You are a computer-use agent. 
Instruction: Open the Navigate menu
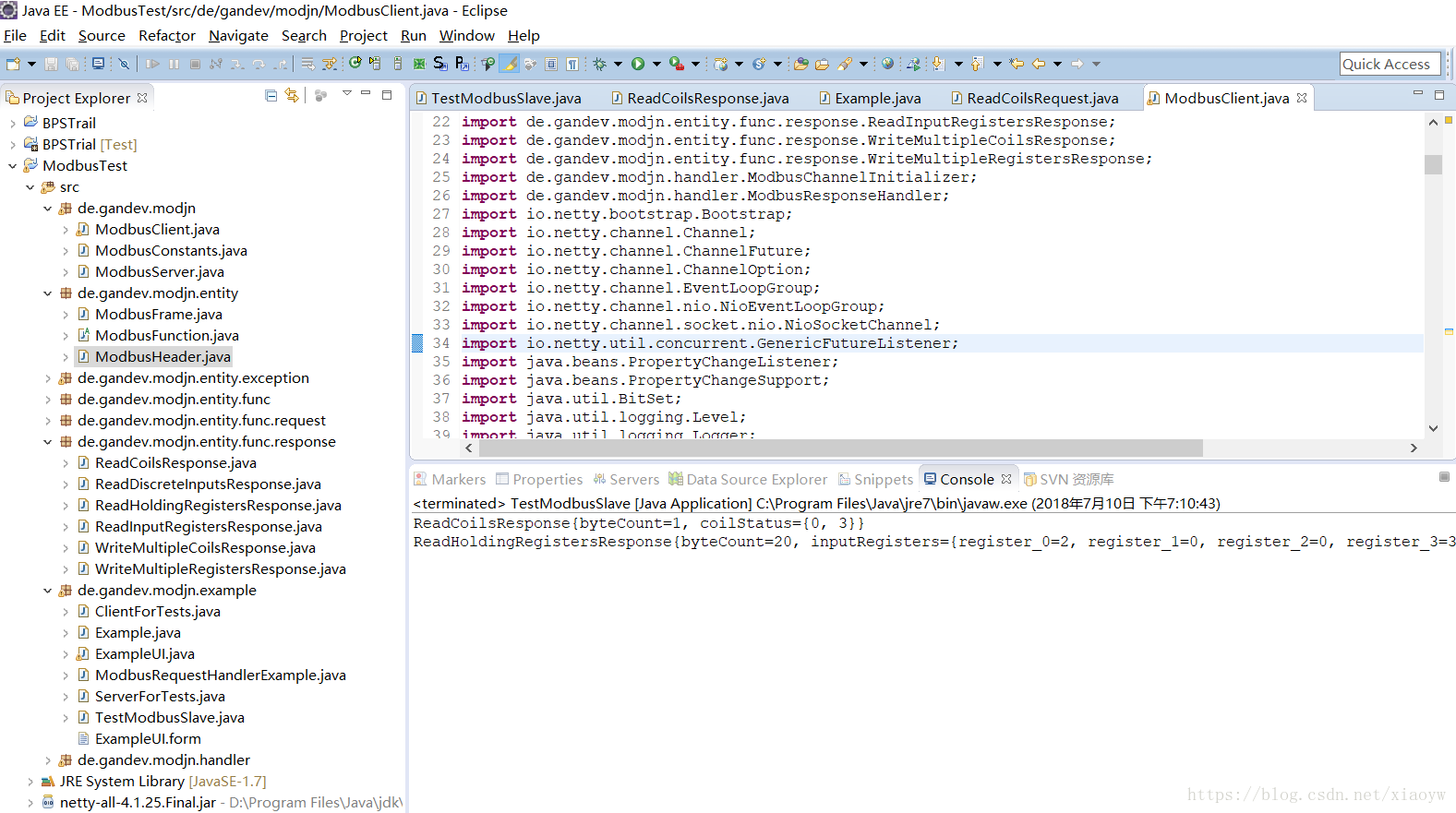pos(238,35)
